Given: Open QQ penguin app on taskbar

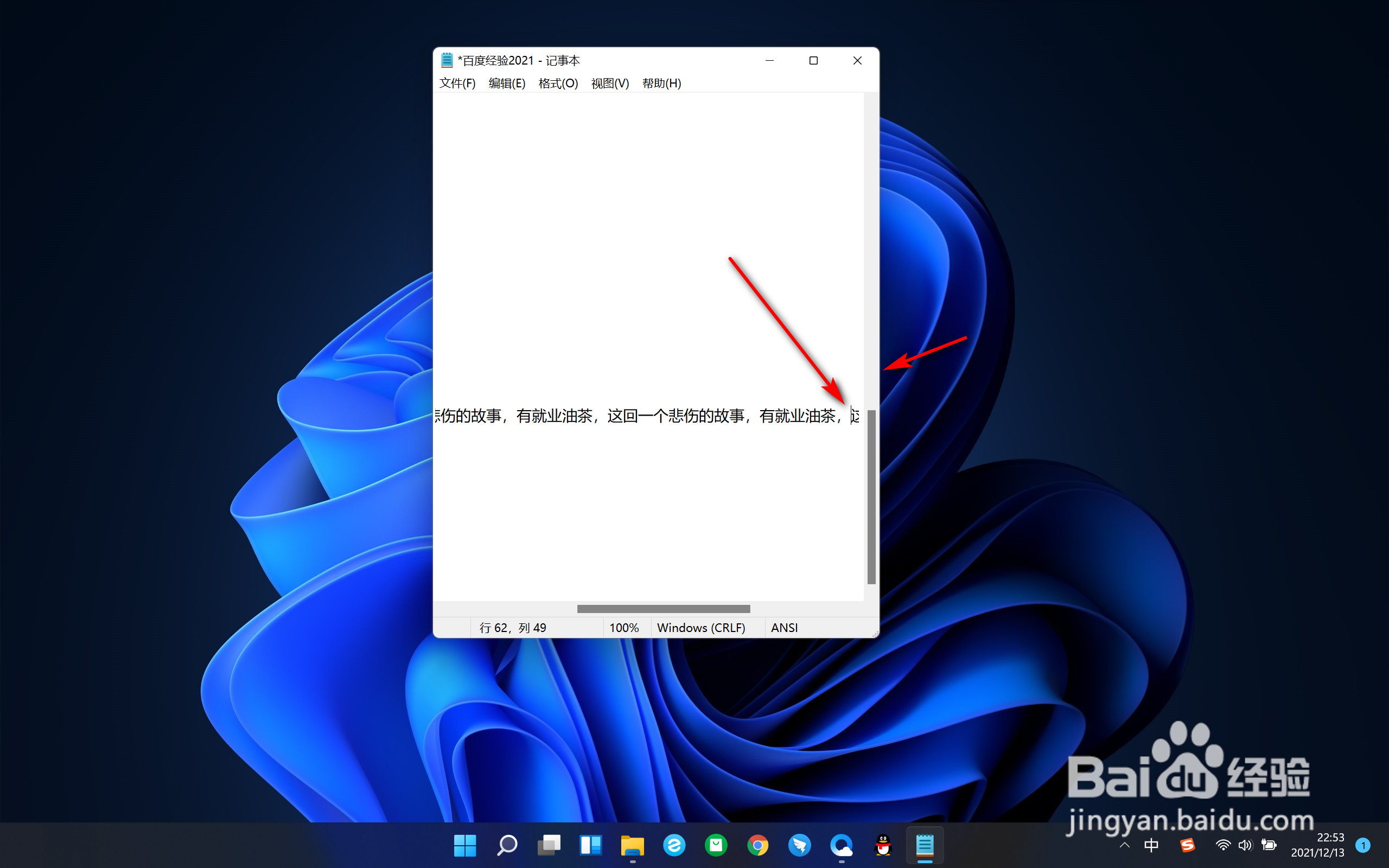Looking at the screenshot, I should tap(883, 845).
